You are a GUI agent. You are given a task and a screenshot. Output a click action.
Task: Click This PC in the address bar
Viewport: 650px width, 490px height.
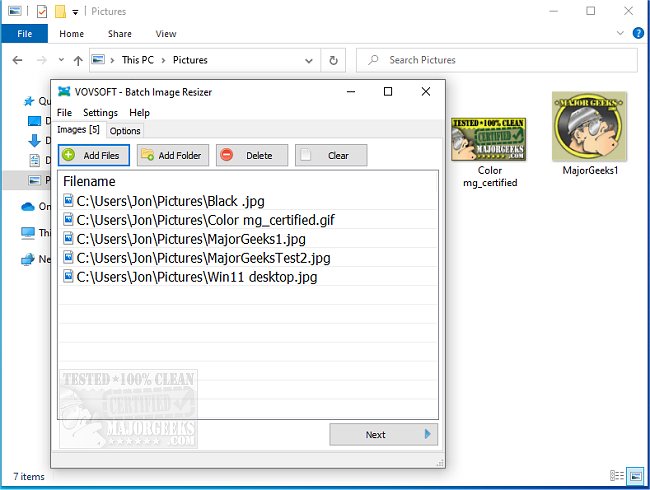(138, 60)
